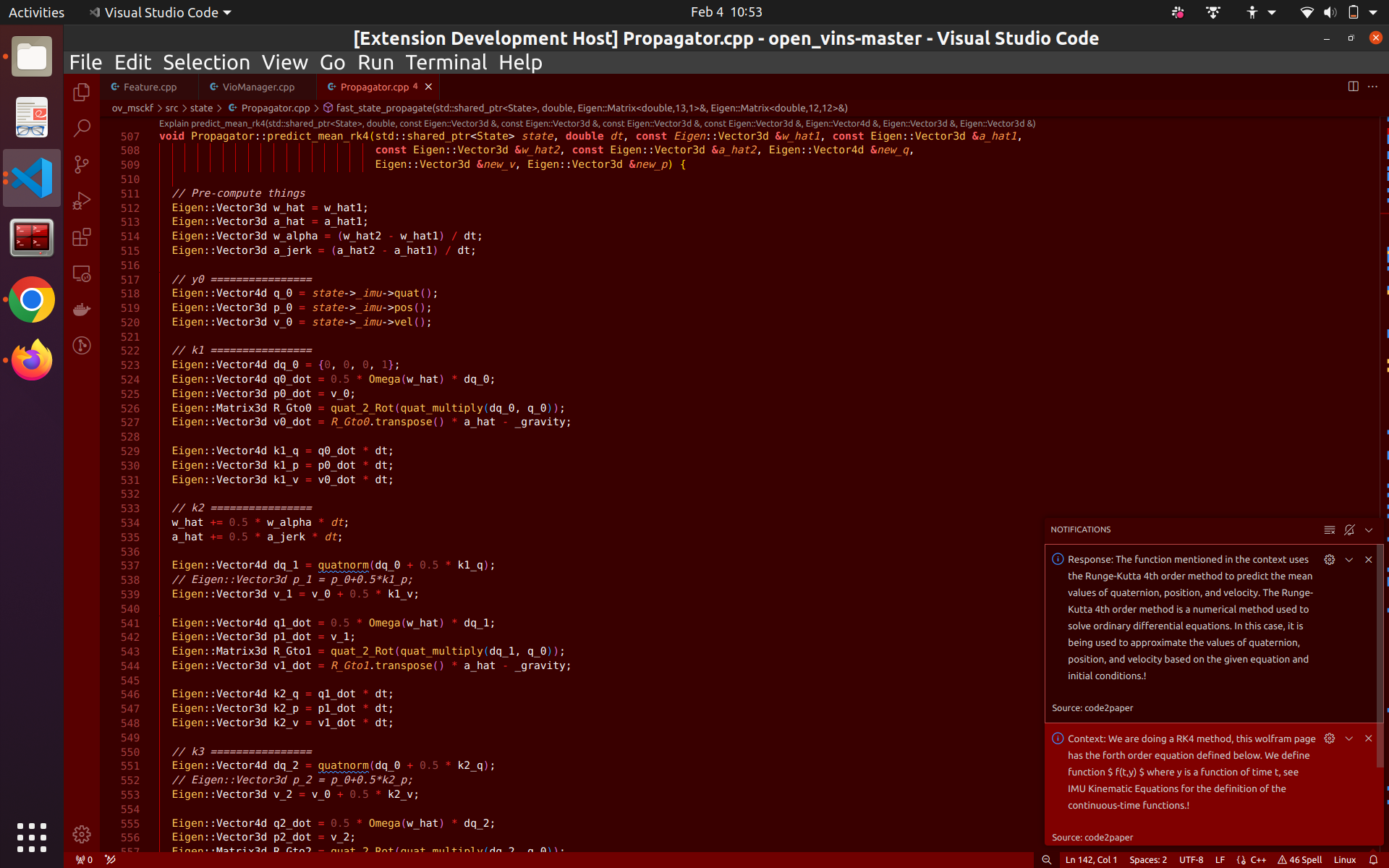Click state folder in breadcrumb path
The width and height of the screenshot is (1389, 868).
click(201, 108)
